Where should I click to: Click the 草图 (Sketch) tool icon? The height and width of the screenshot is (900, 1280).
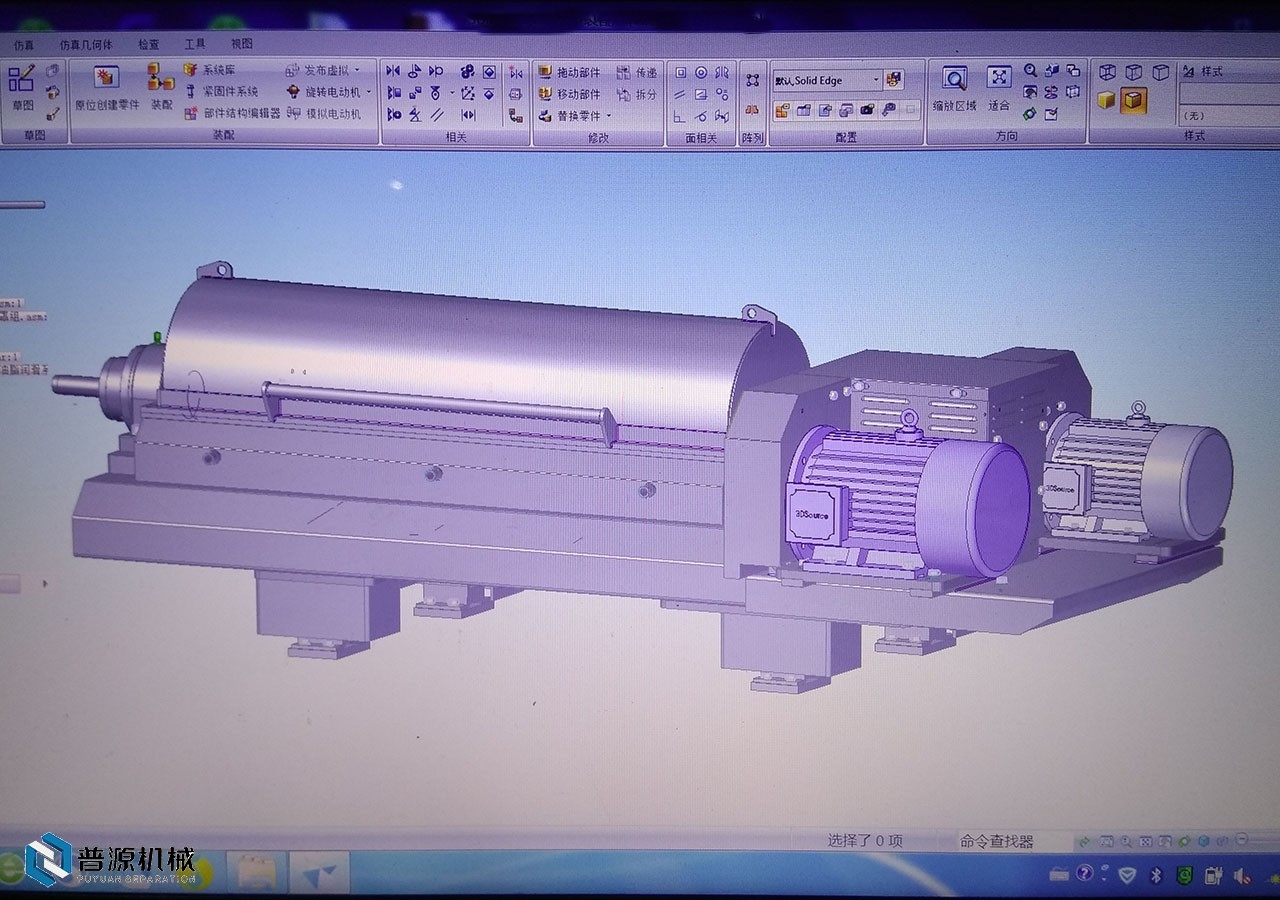tap(21, 80)
